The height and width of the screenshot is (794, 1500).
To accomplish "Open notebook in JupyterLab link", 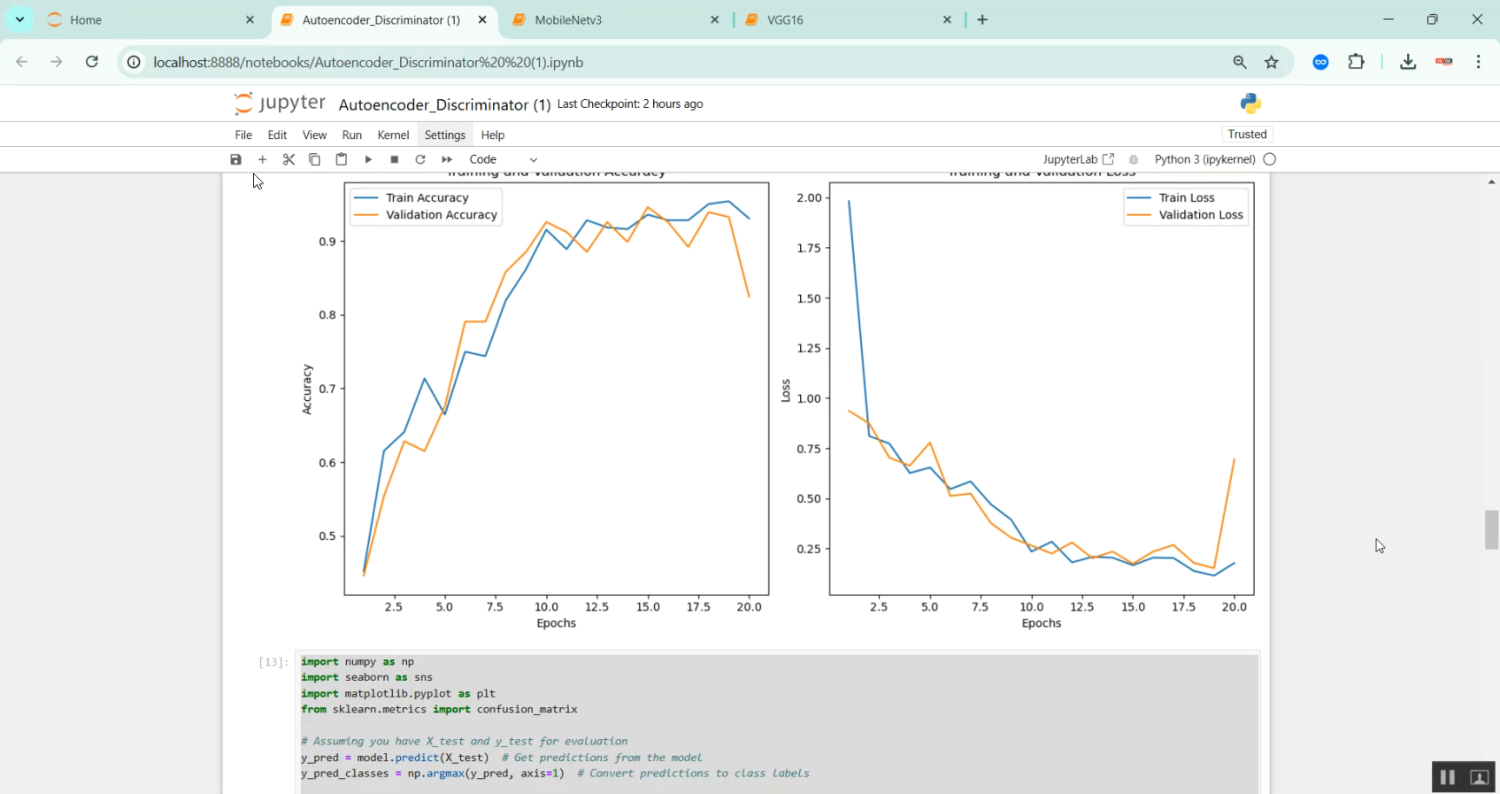I will 1078,159.
